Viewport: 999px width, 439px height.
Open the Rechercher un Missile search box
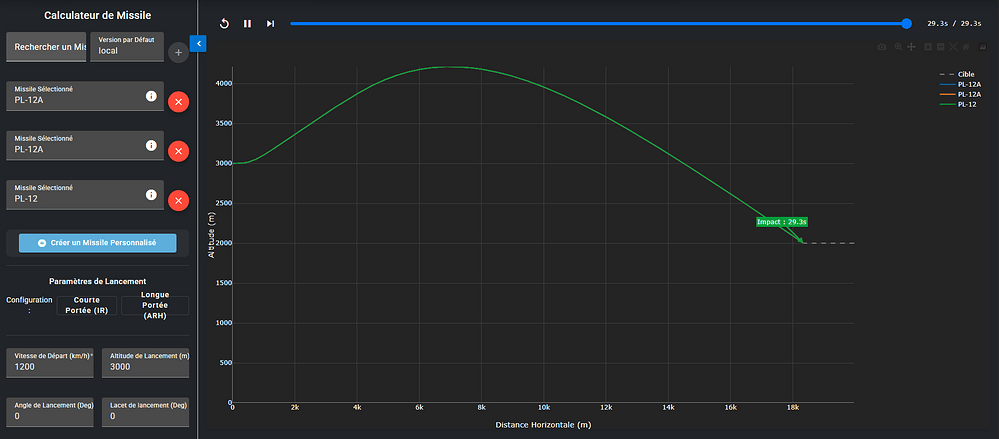pyautogui.click(x=46, y=47)
